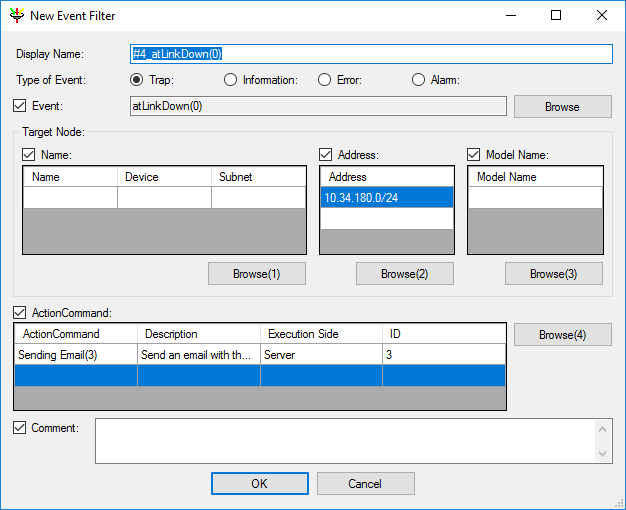Click the comment scrollbar up arrow
This screenshot has width=626, height=510.
tap(603, 429)
